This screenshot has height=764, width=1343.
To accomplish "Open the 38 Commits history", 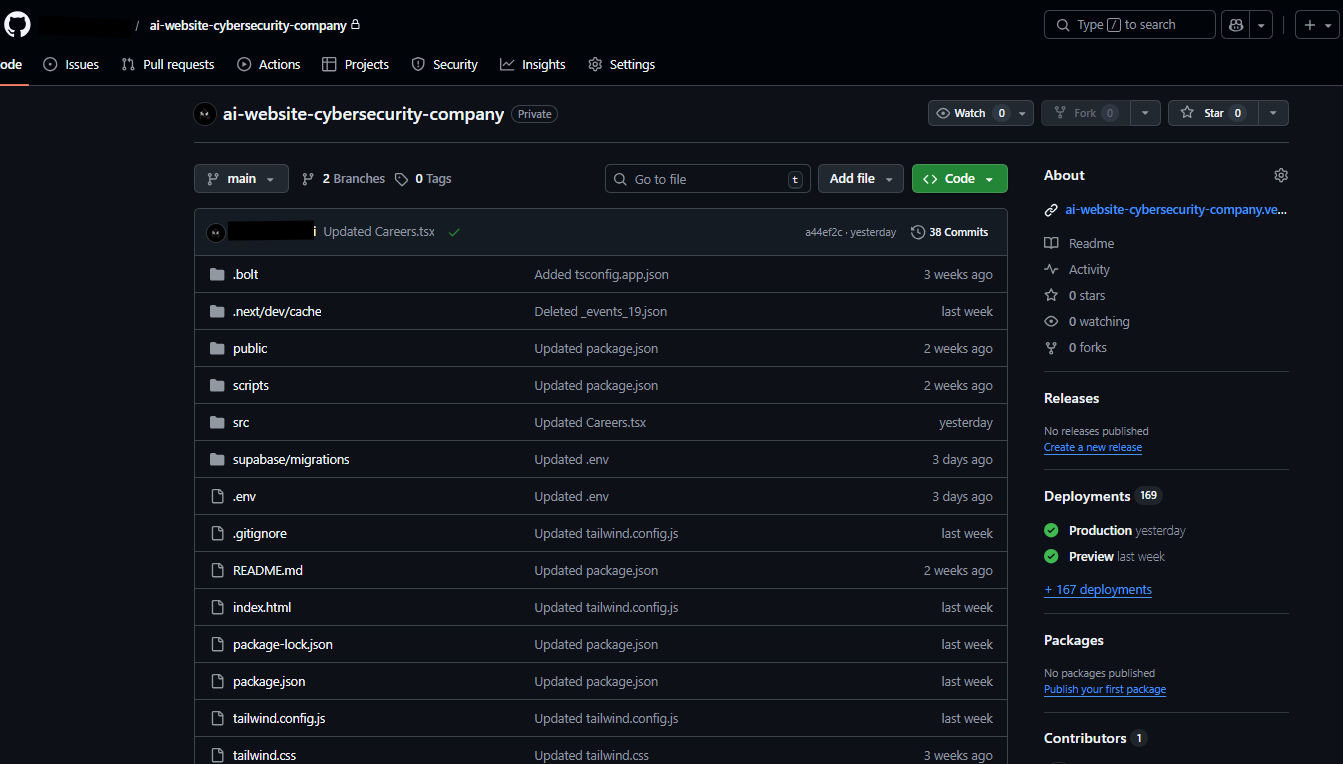I will pyautogui.click(x=949, y=232).
